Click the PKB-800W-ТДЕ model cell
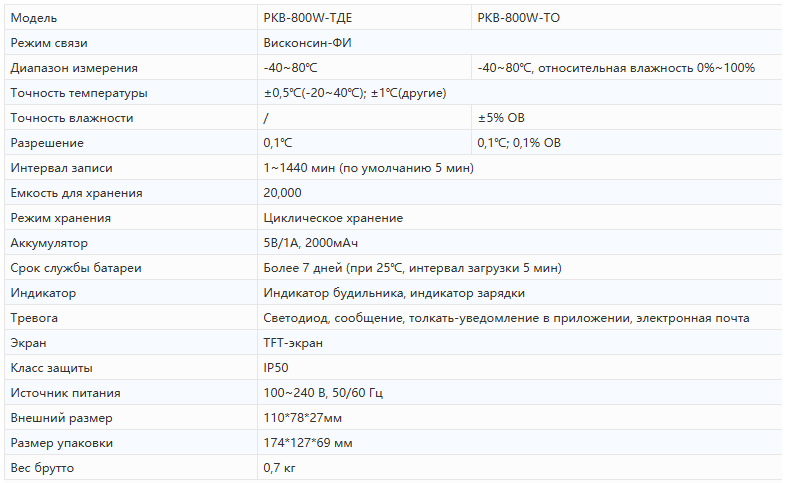788x483 pixels. coord(307,18)
